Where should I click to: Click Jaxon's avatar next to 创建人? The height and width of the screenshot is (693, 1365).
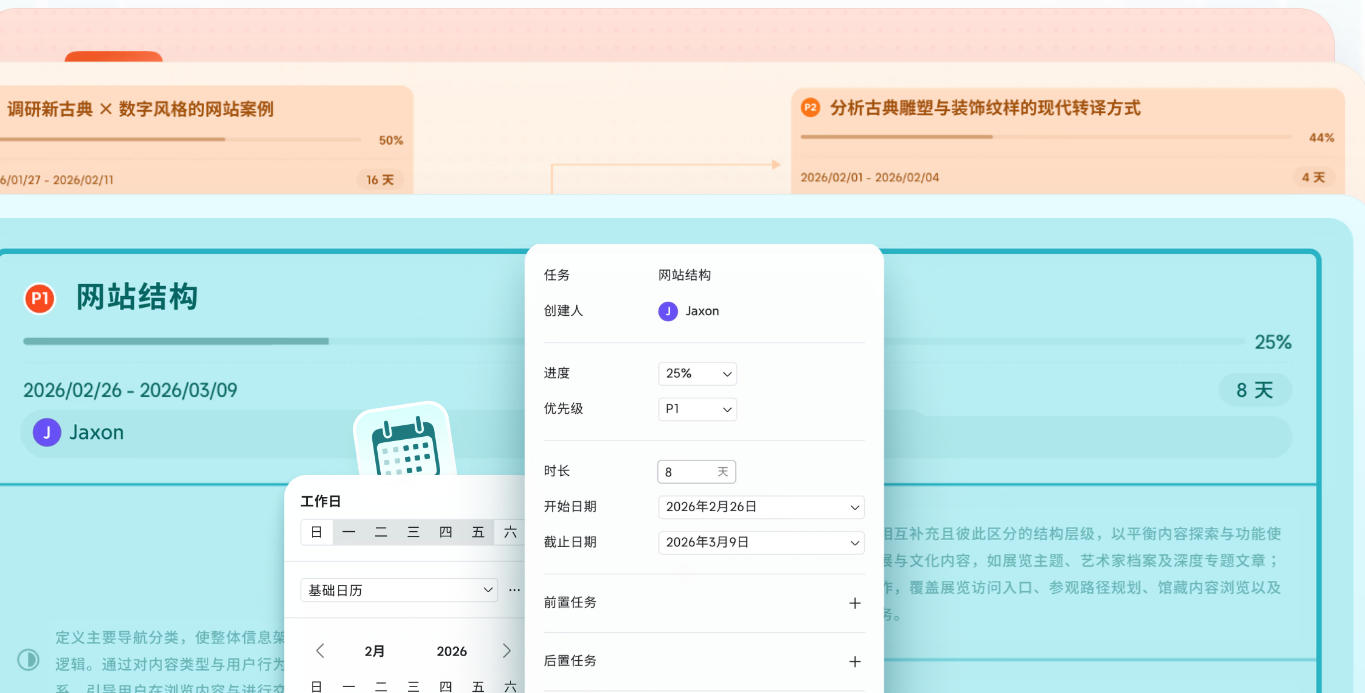[667, 311]
